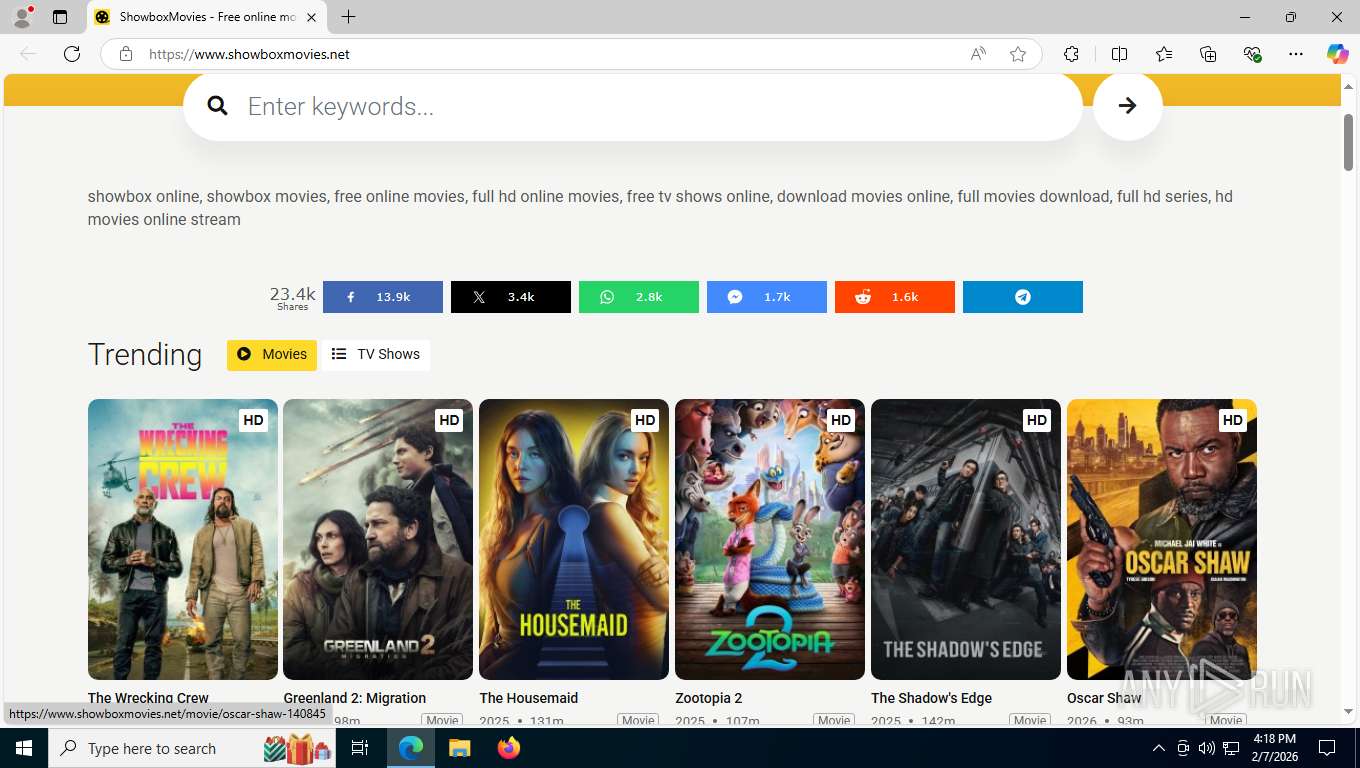Image resolution: width=1360 pixels, height=768 pixels.
Task: Open The Shadow's Edge poster
Action: [x=966, y=540]
